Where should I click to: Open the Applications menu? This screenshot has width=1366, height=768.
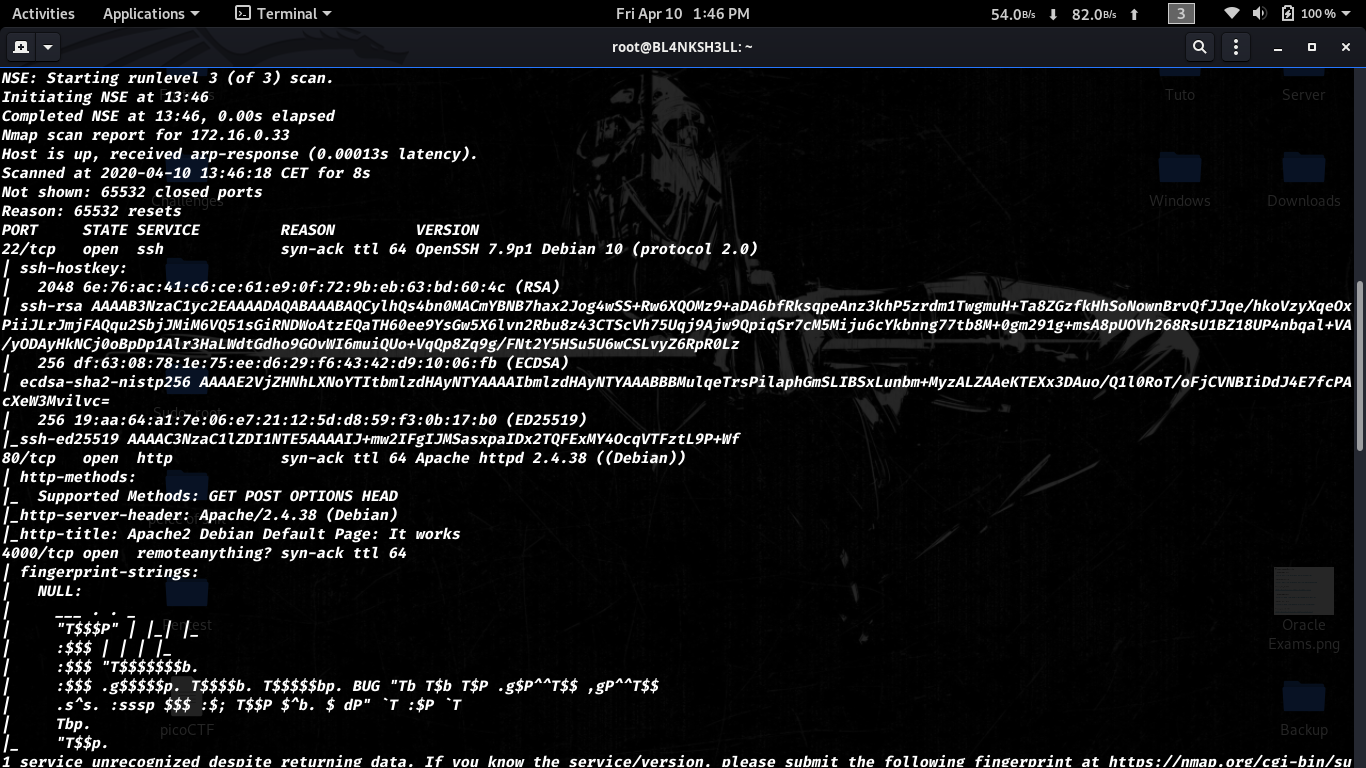[x=151, y=14]
